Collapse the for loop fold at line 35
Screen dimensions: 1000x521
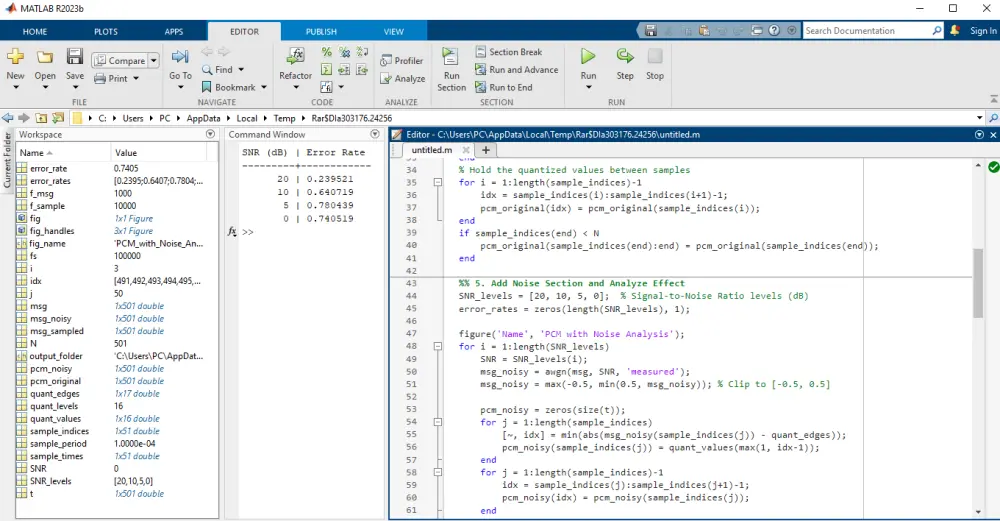coord(438,182)
